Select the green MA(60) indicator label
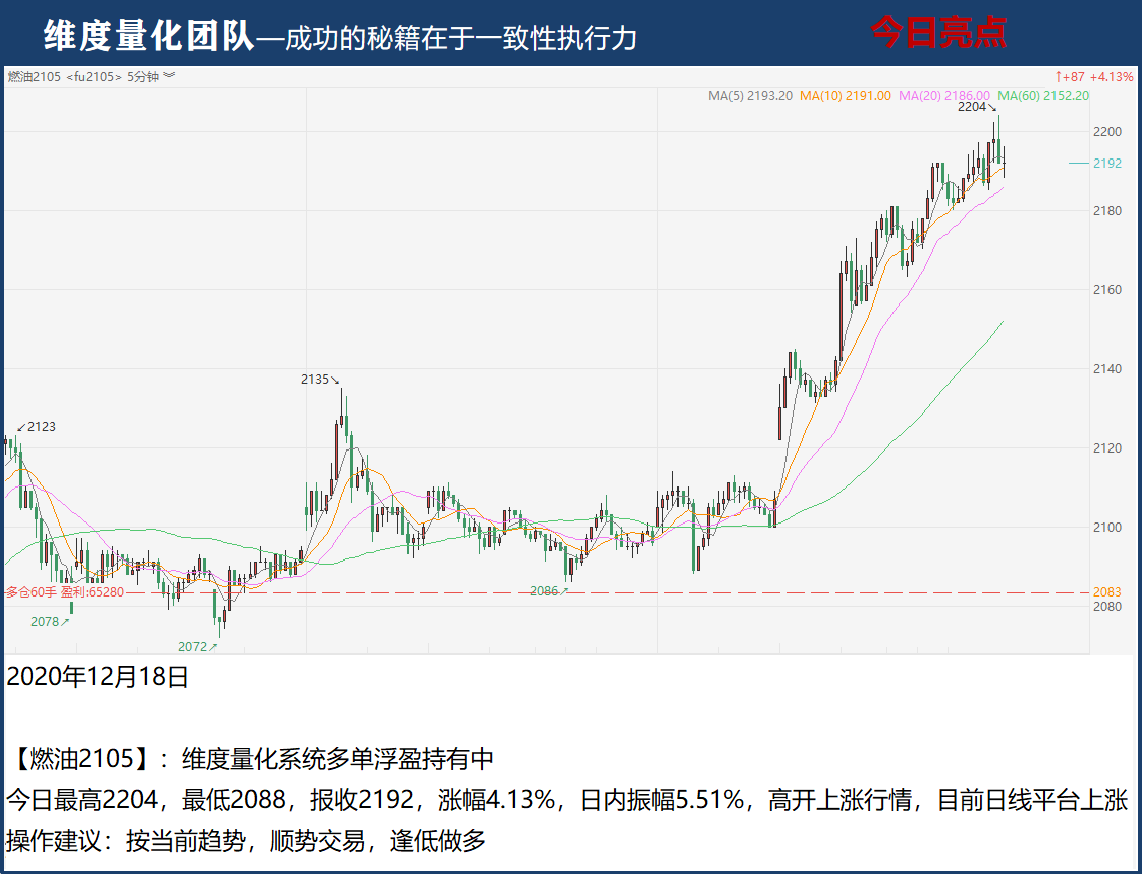The image size is (1142, 874). tap(1043, 96)
